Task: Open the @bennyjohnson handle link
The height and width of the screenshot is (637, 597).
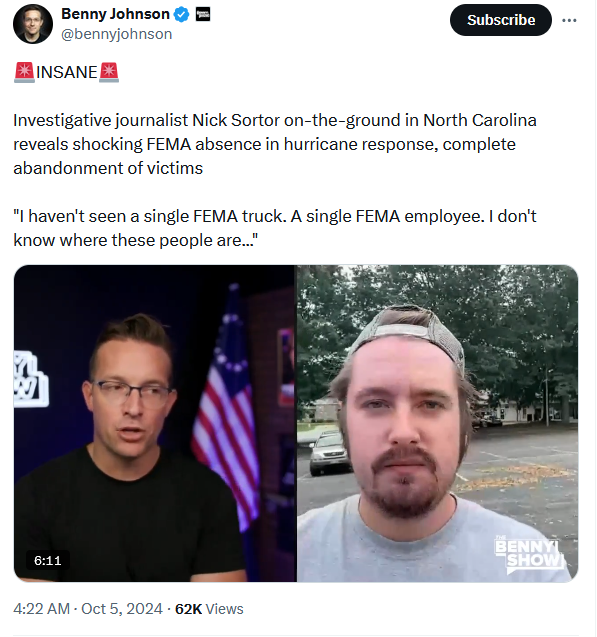Action: point(117,34)
